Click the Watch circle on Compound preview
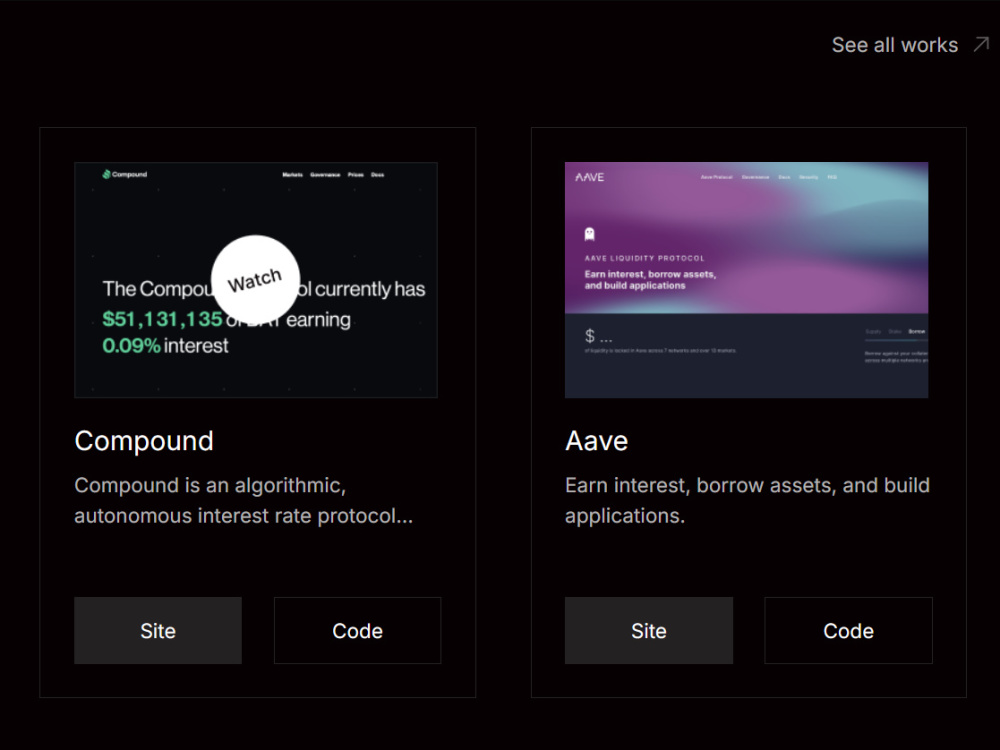Image resolution: width=1000 pixels, height=750 pixels. coord(255,279)
